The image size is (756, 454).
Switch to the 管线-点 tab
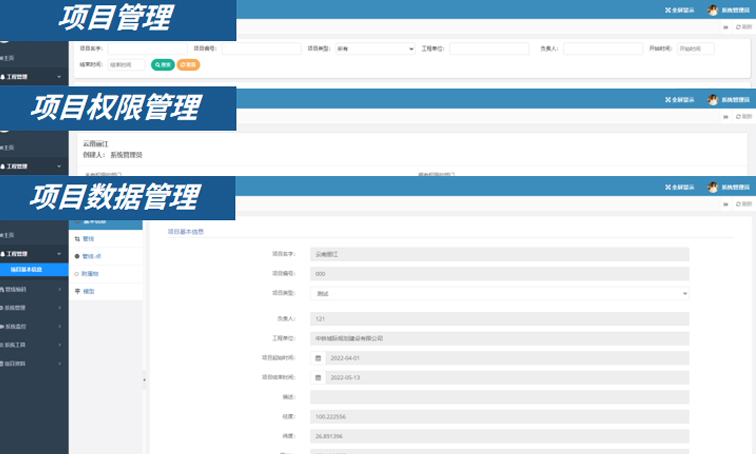(x=106, y=256)
